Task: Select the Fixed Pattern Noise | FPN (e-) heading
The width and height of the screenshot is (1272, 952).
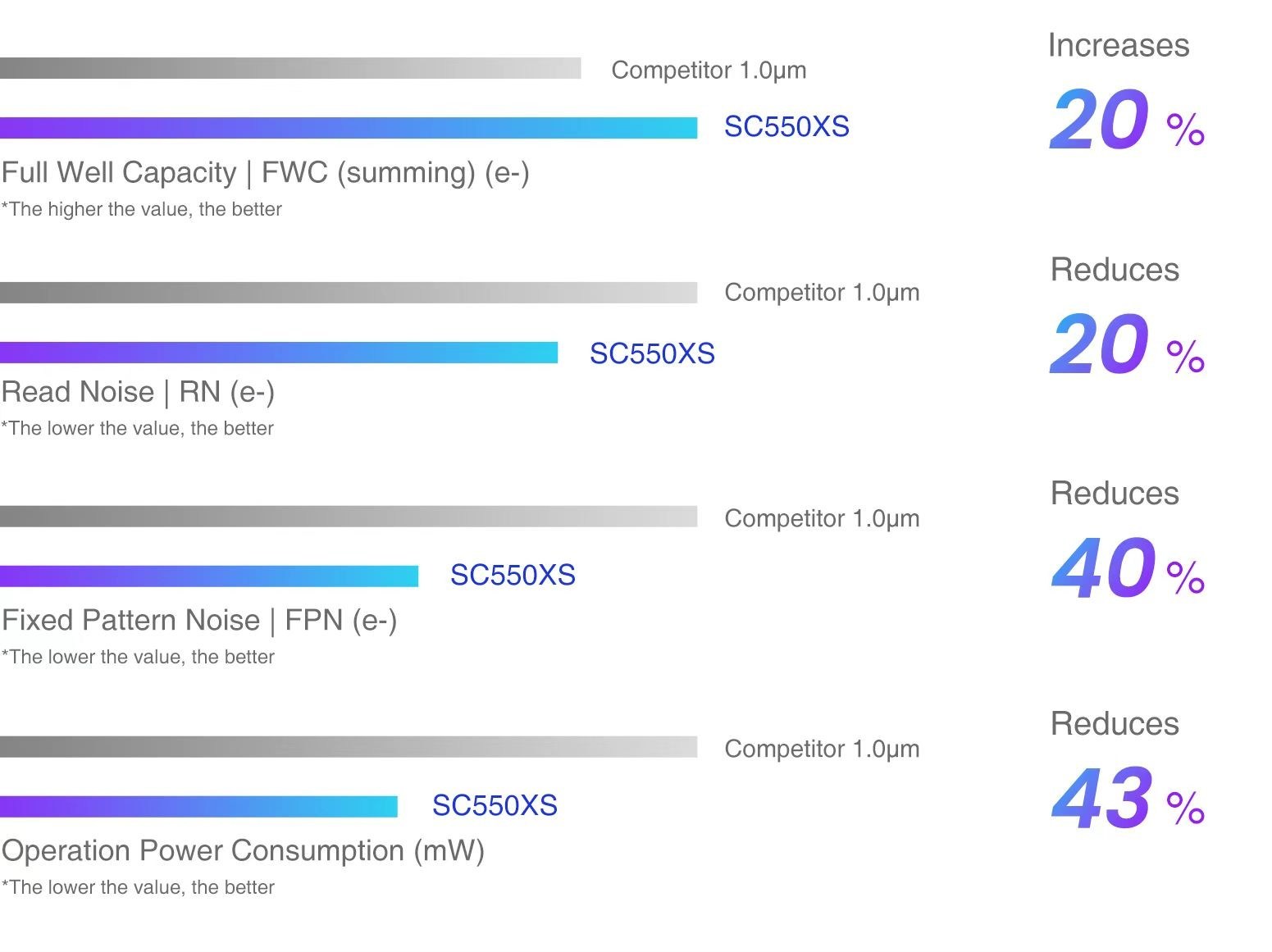Action: click(x=199, y=620)
